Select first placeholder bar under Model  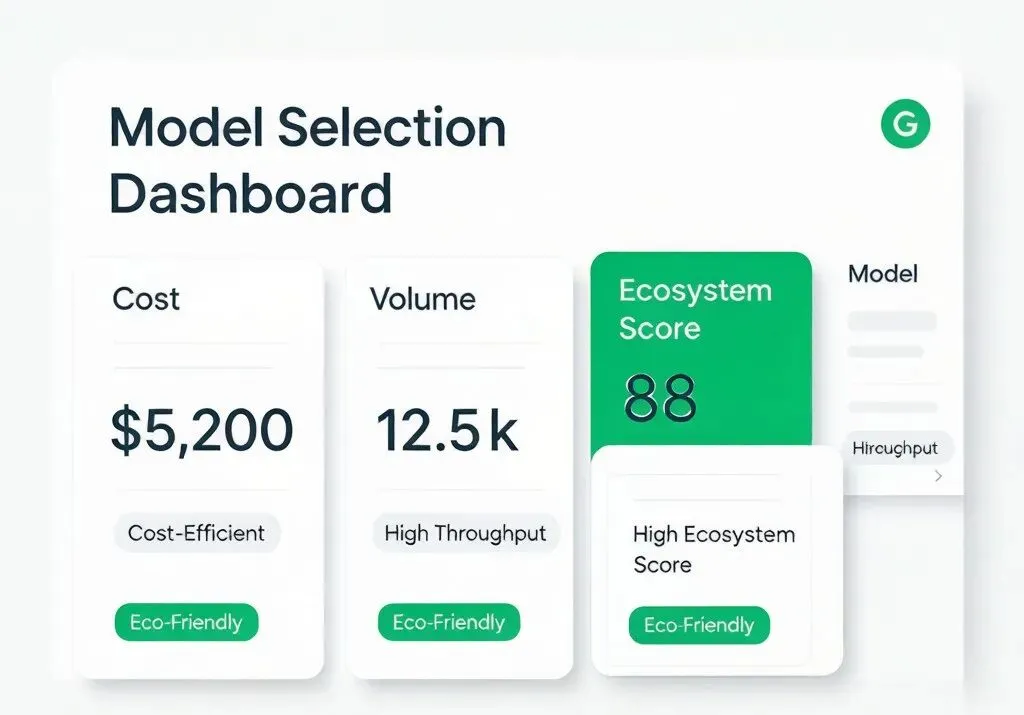tap(892, 321)
